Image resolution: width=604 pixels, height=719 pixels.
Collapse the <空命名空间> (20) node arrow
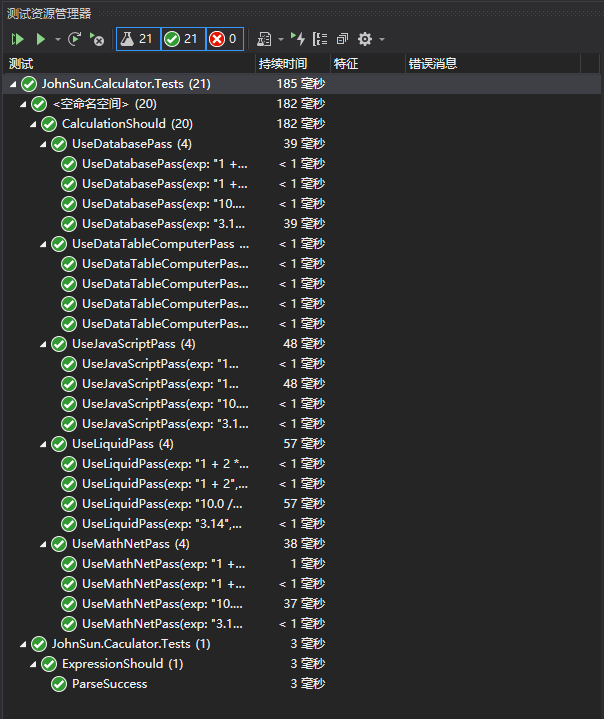tap(23, 105)
